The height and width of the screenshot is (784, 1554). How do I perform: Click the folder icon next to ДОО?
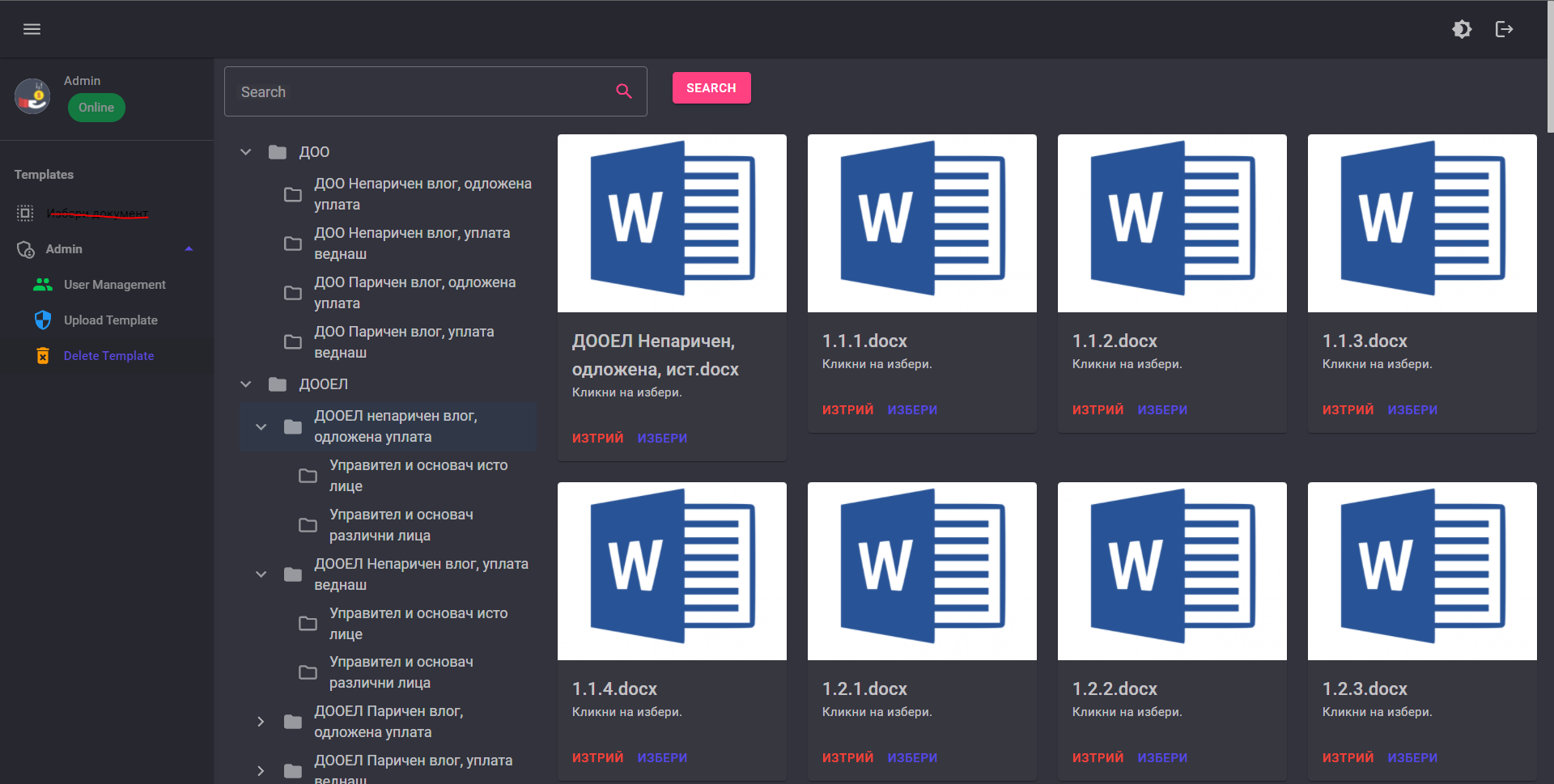[x=278, y=151]
